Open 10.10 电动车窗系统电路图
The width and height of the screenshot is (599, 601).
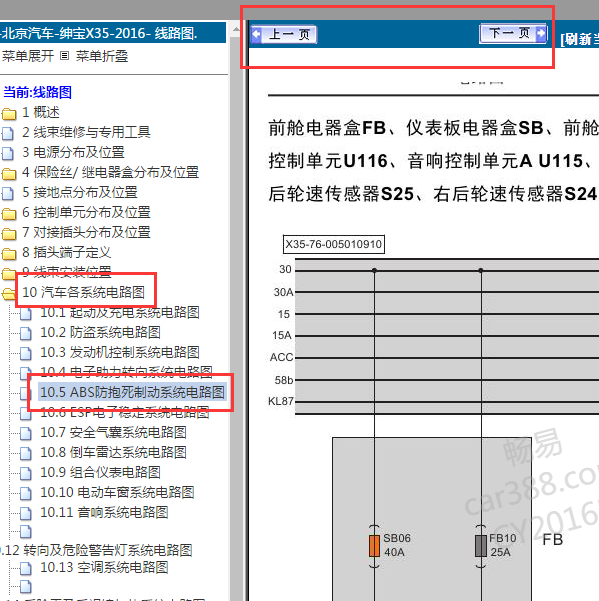pyautogui.click(x=117, y=492)
